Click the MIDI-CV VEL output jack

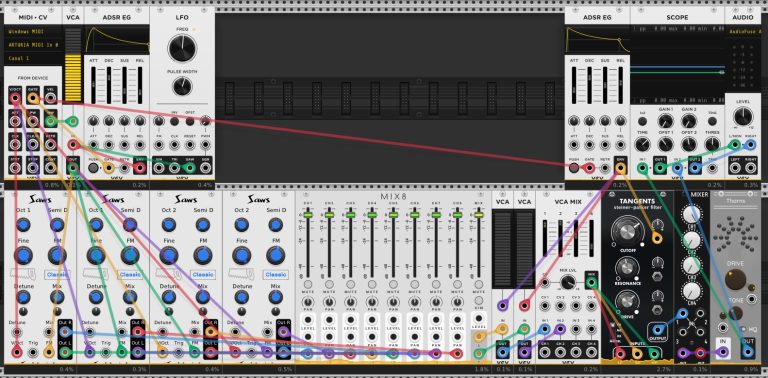50,94
